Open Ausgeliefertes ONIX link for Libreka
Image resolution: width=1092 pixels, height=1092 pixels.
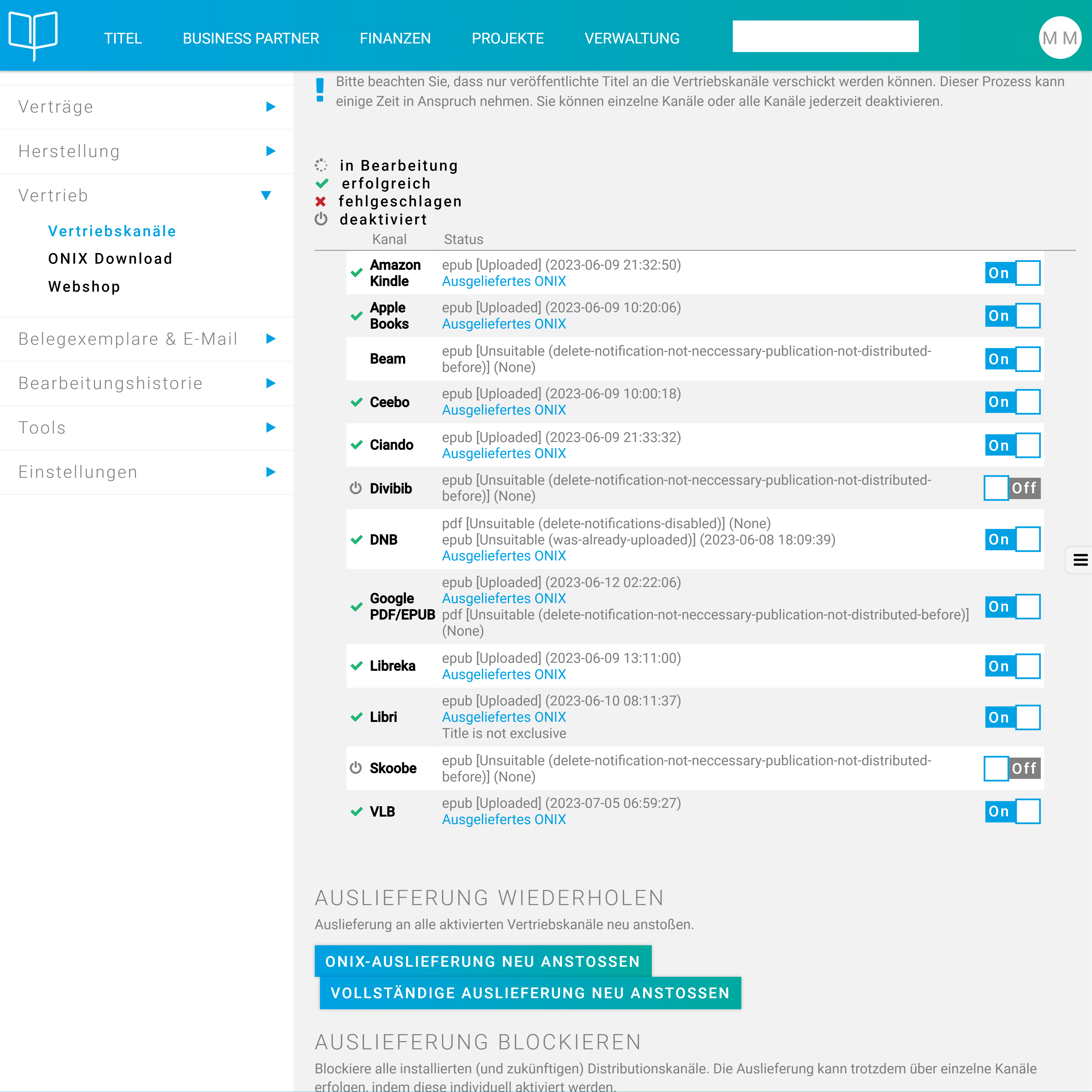point(504,674)
